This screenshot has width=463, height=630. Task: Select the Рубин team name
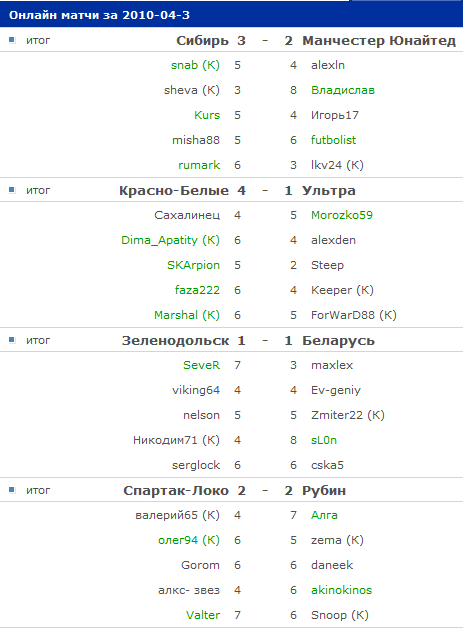(x=324, y=491)
